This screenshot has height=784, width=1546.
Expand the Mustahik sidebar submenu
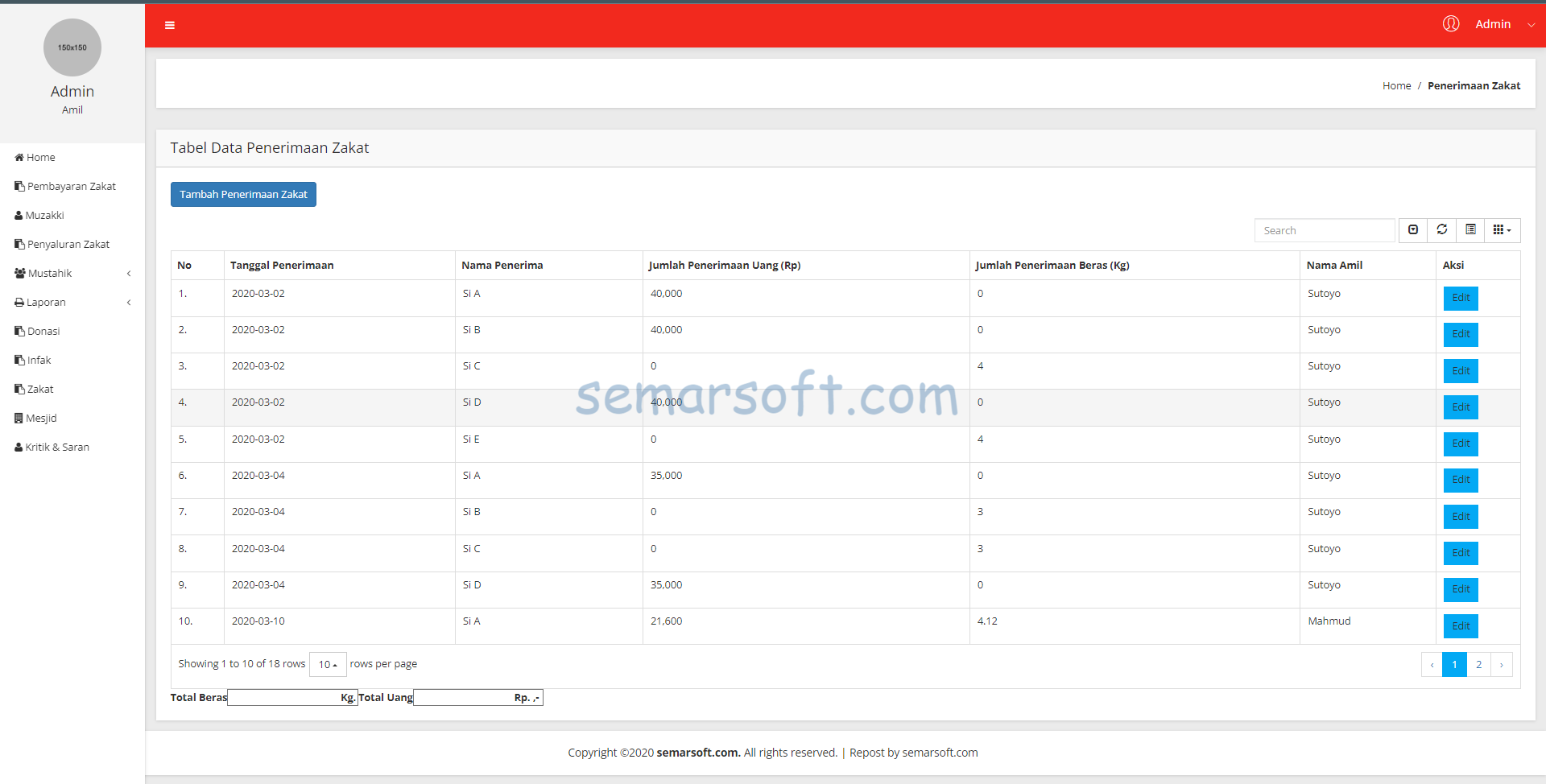(x=49, y=273)
